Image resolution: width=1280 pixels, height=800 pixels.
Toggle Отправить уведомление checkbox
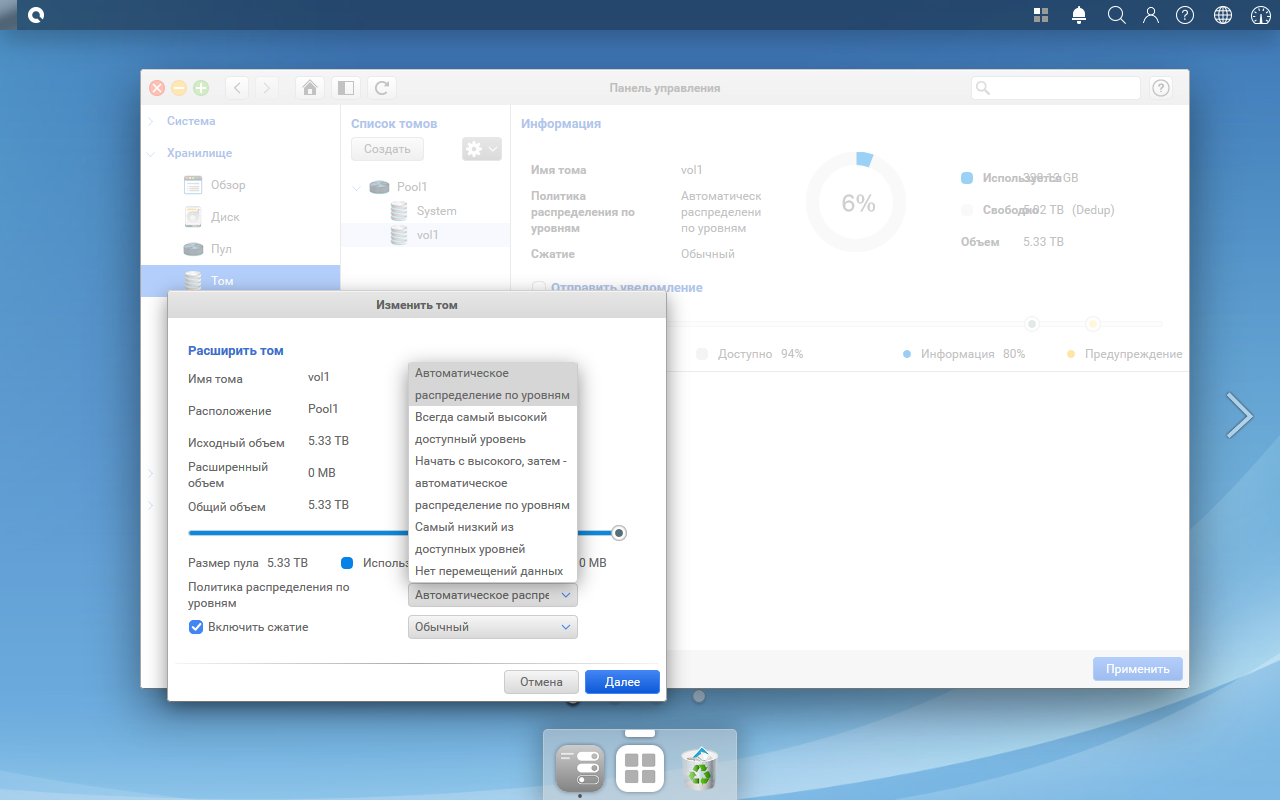539,287
